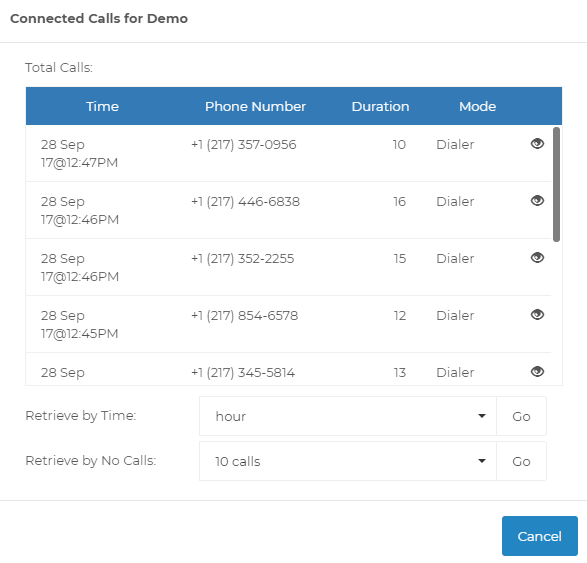This screenshot has height=563, width=587.
Task: Select the Time column header
Action: (102, 106)
